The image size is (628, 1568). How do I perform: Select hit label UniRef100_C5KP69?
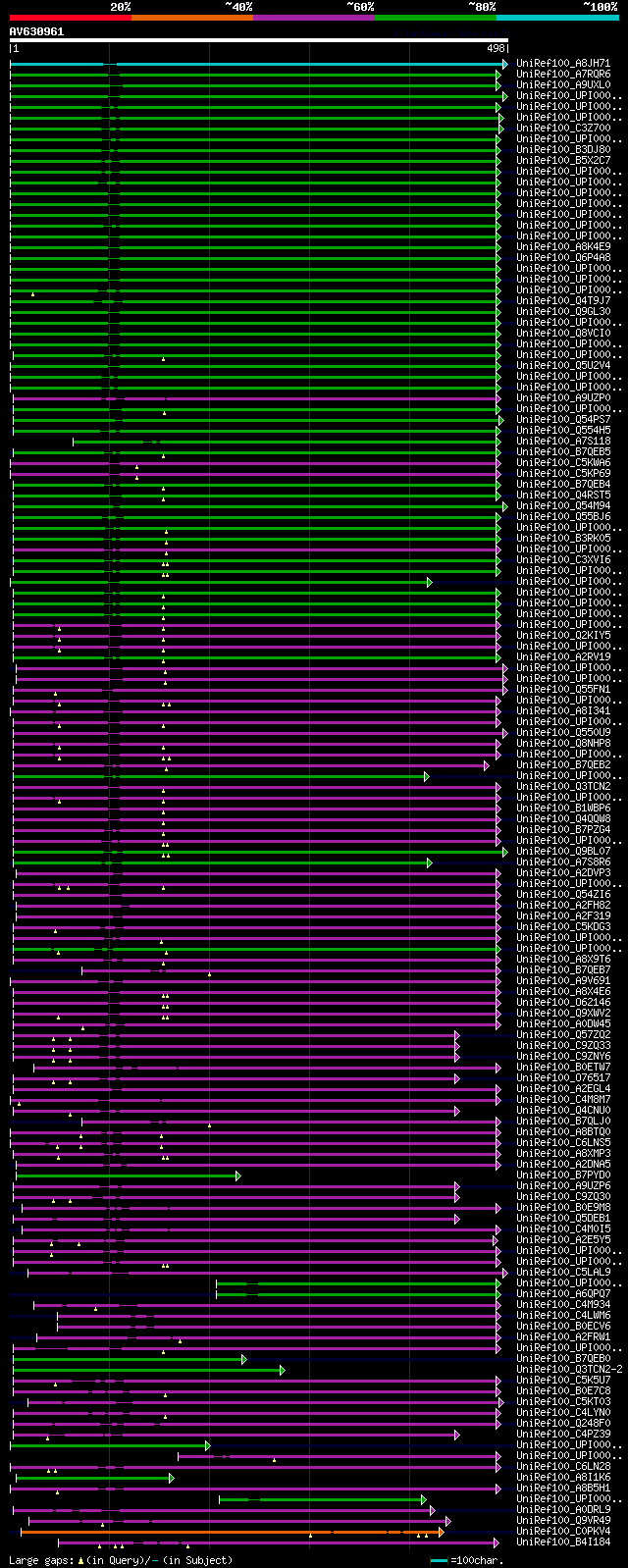tap(563, 474)
